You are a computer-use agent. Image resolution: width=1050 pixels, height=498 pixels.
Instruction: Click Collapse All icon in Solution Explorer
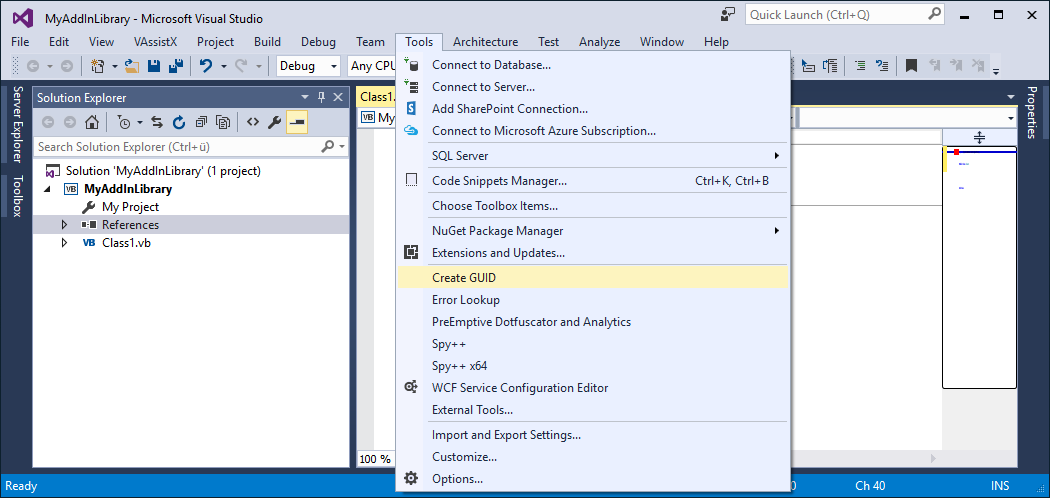coord(201,122)
